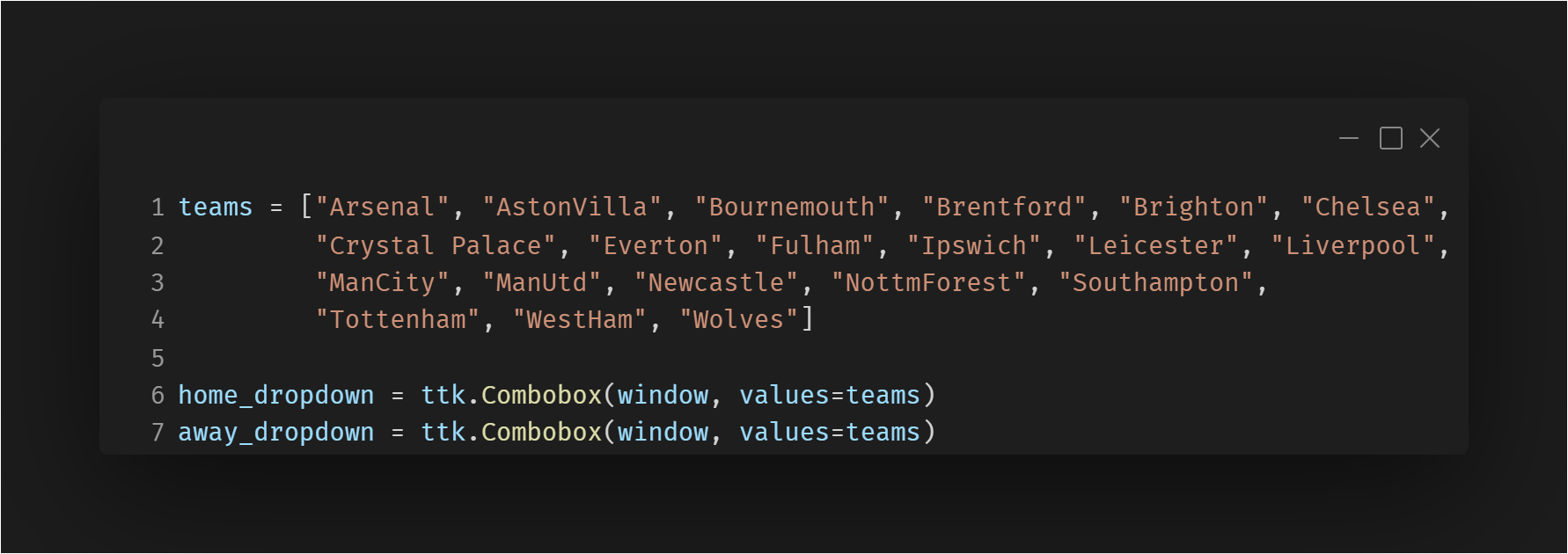1568x554 pixels.
Task: Click line number 7 in the gutter
Action: pos(158,433)
